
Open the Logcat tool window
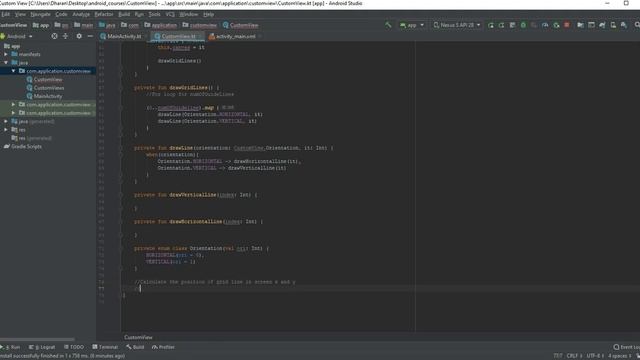(42, 347)
